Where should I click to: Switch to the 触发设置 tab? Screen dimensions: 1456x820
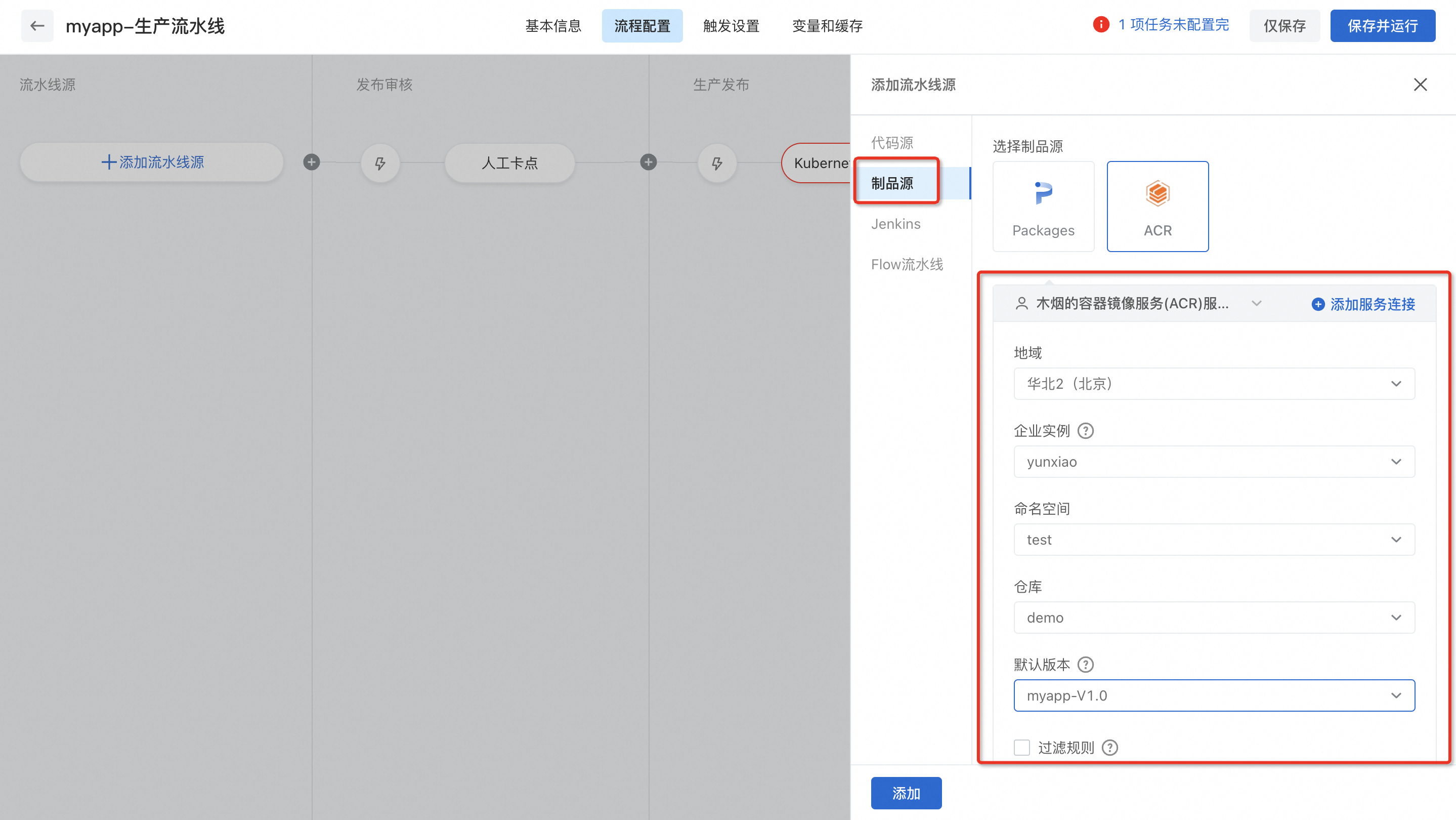[x=731, y=25]
